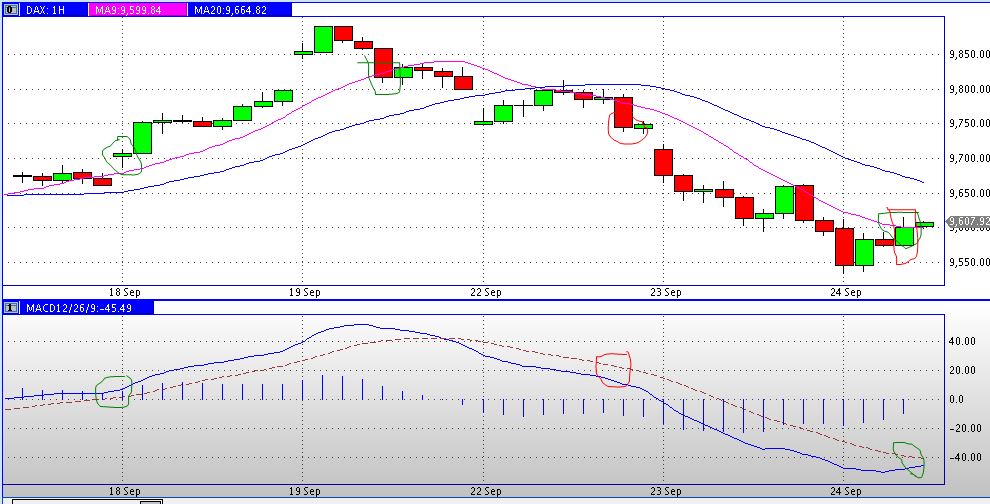Click the 9,650.00 price axis label

tap(969, 193)
